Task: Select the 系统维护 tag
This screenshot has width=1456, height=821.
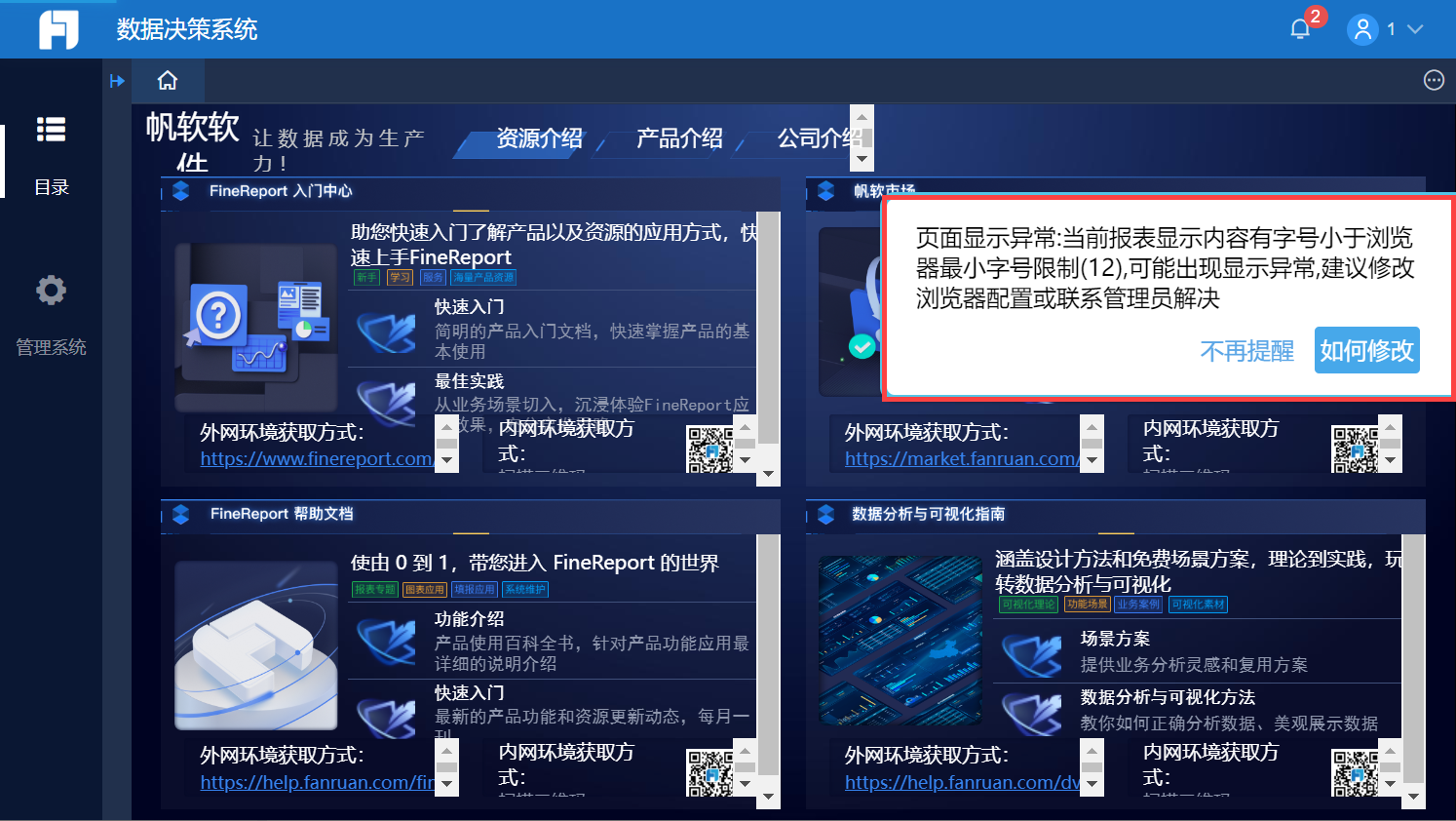Action: [x=525, y=589]
